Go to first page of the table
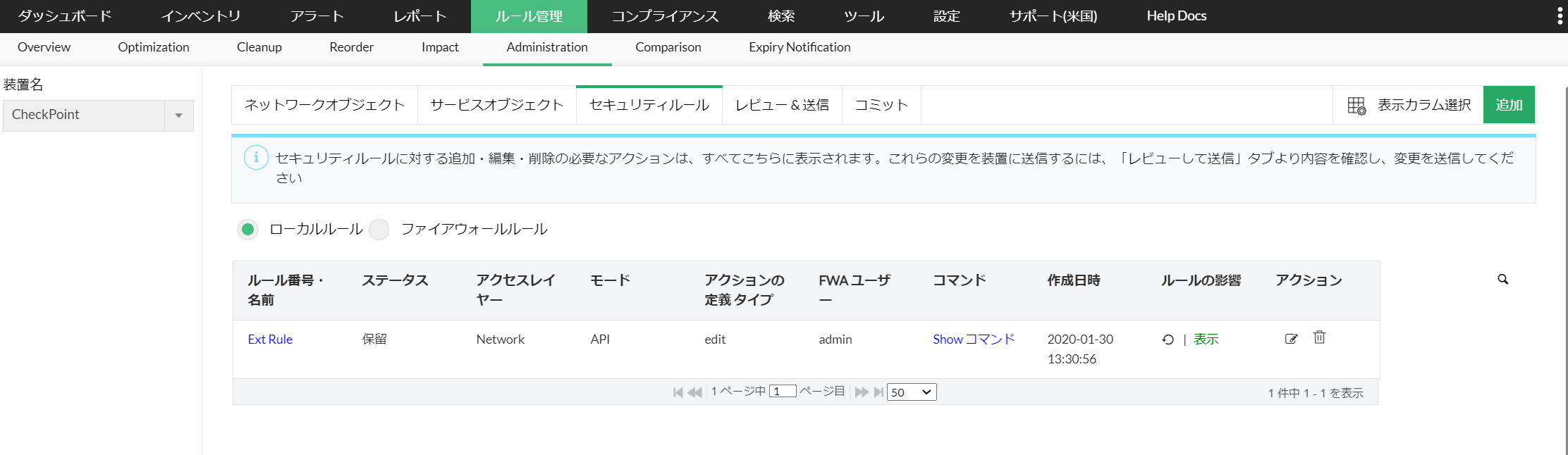The height and width of the screenshot is (455, 1568). [x=678, y=392]
